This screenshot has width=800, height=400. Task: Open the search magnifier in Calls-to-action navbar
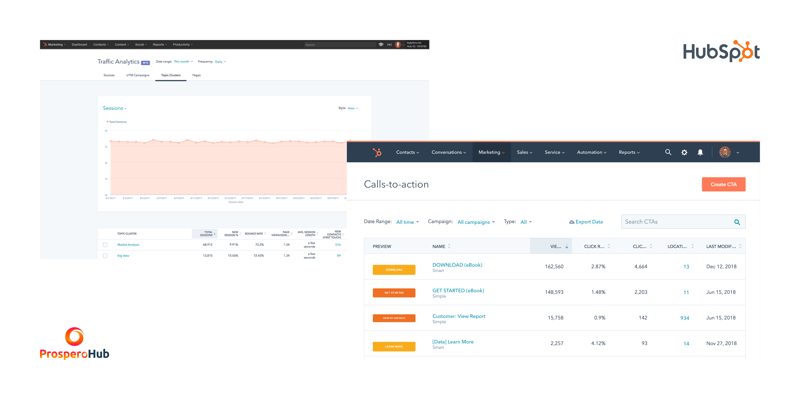click(x=668, y=152)
